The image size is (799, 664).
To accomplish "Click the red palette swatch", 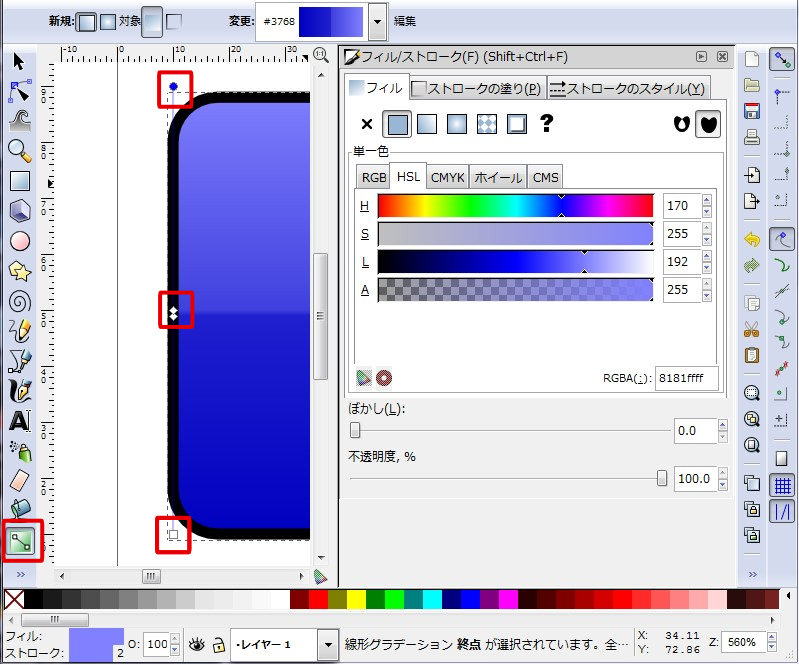I will tap(318, 599).
